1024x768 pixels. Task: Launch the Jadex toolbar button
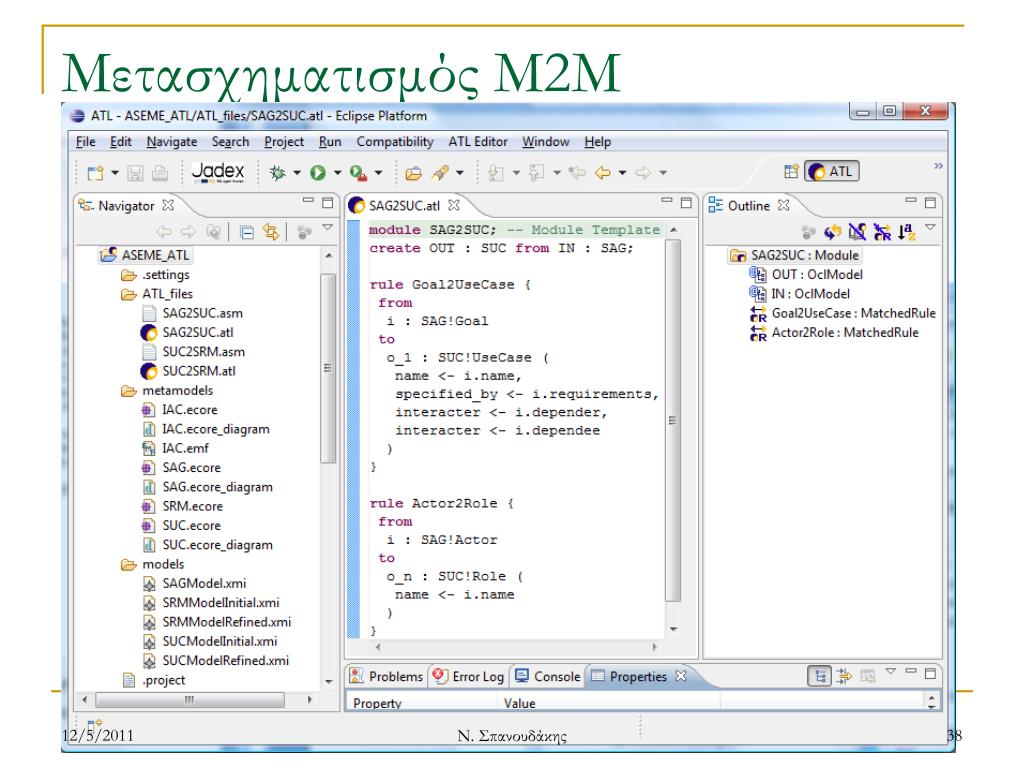[218, 172]
